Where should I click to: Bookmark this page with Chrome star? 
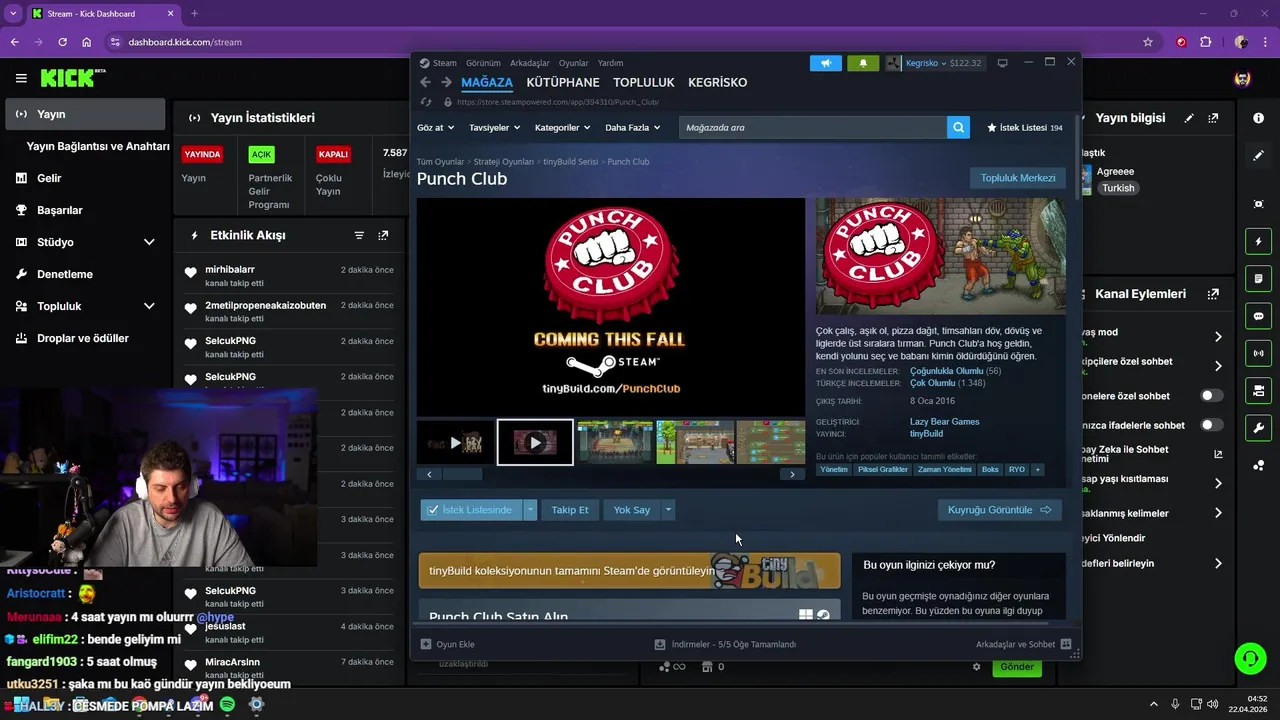click(1148, 42)
